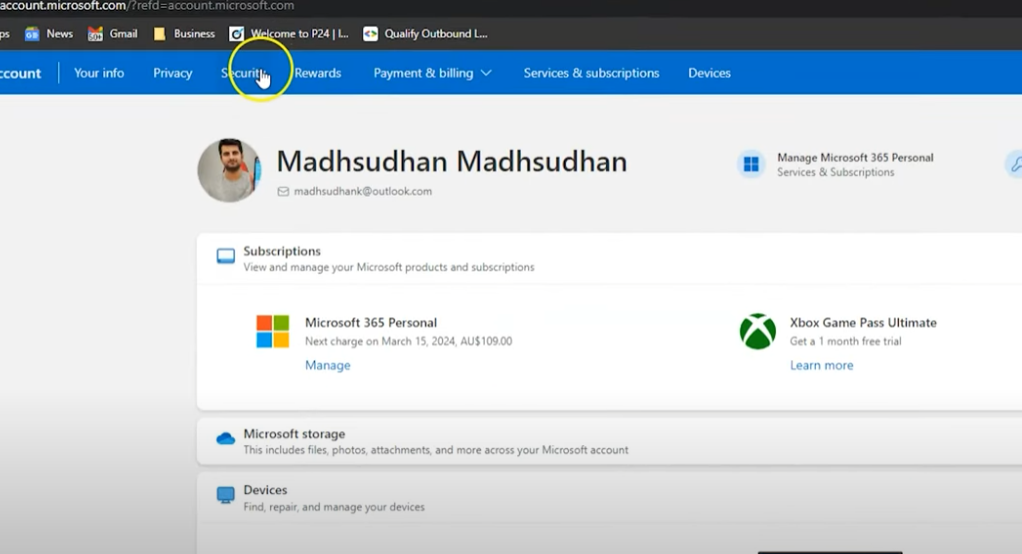Click the email envelope icon
Image resolution: width=1022 pixels, height=554 pixels.
pos(283,191)
